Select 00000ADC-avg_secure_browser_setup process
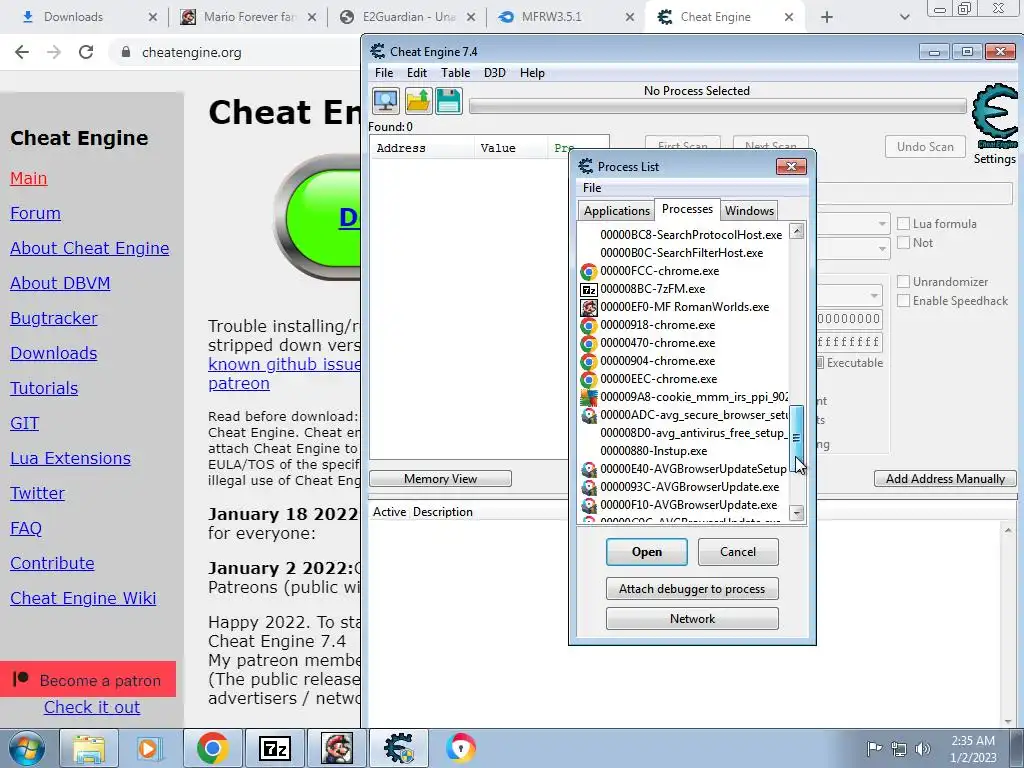The width and height of the screenshot is (1024, 768). [684, 415]
